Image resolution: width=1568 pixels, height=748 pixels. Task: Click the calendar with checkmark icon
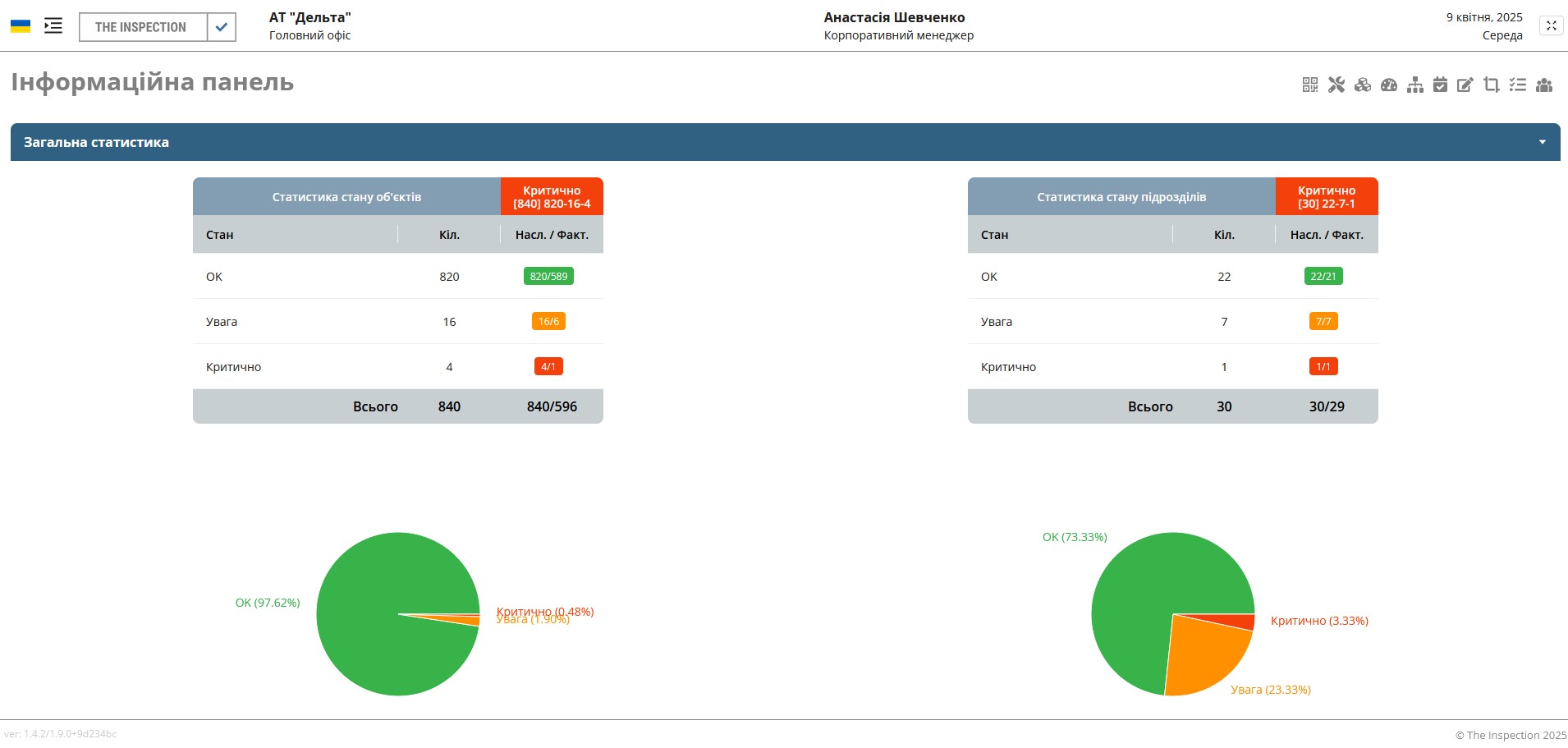click(x=1440, y=85)
